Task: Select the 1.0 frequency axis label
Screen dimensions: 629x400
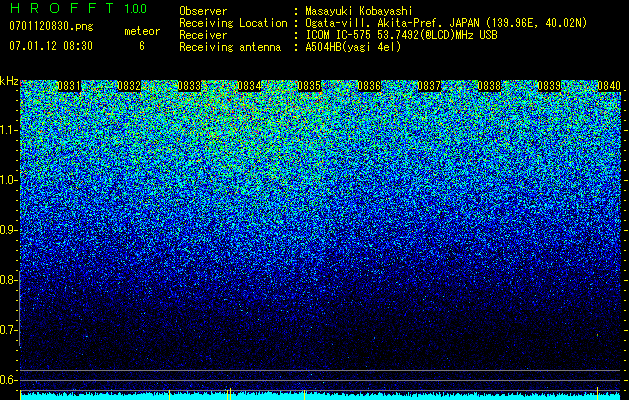Action: pyautogui.click(x=8, y=180)
